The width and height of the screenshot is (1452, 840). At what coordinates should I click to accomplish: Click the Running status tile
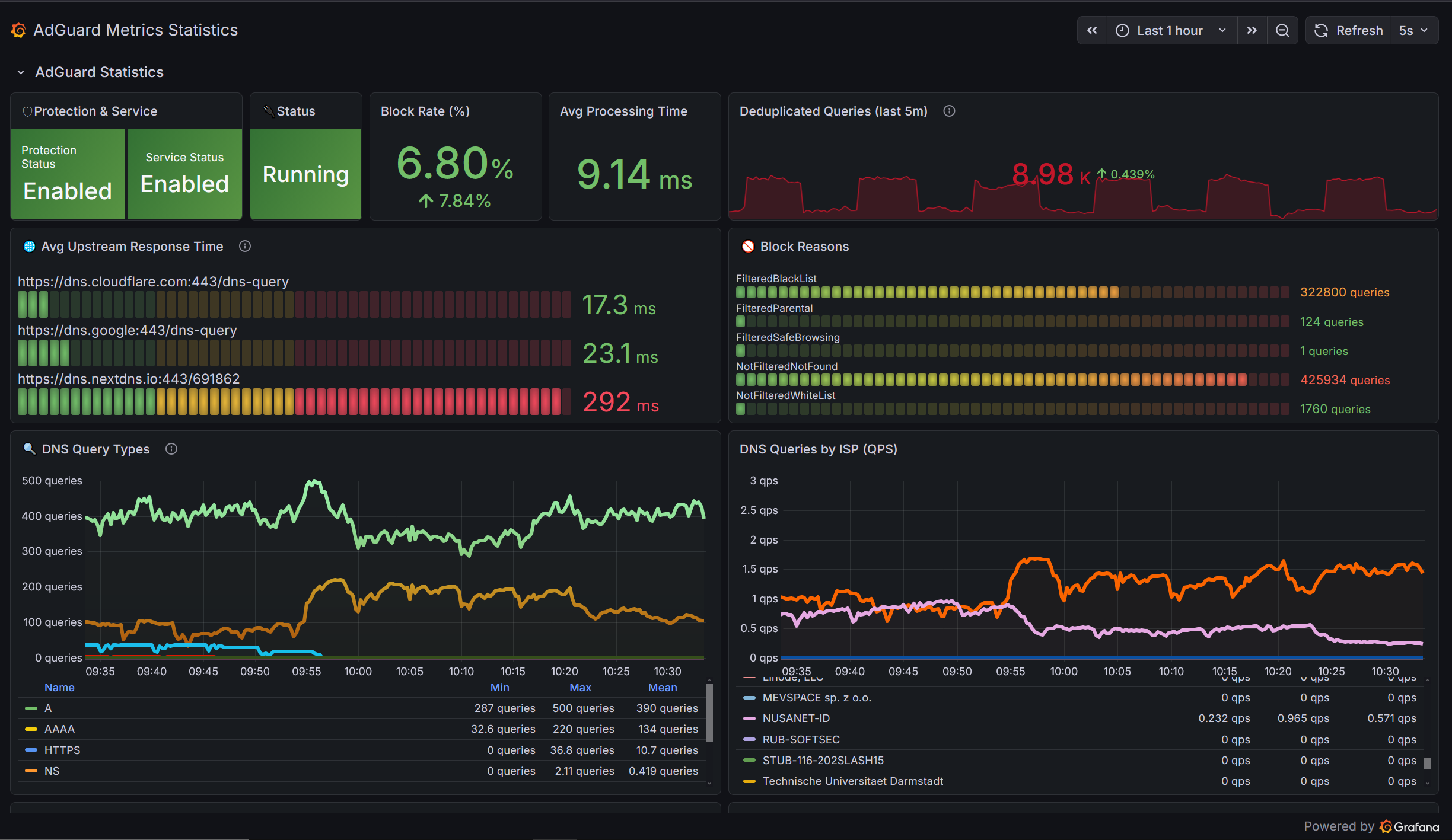coord(305,174)
